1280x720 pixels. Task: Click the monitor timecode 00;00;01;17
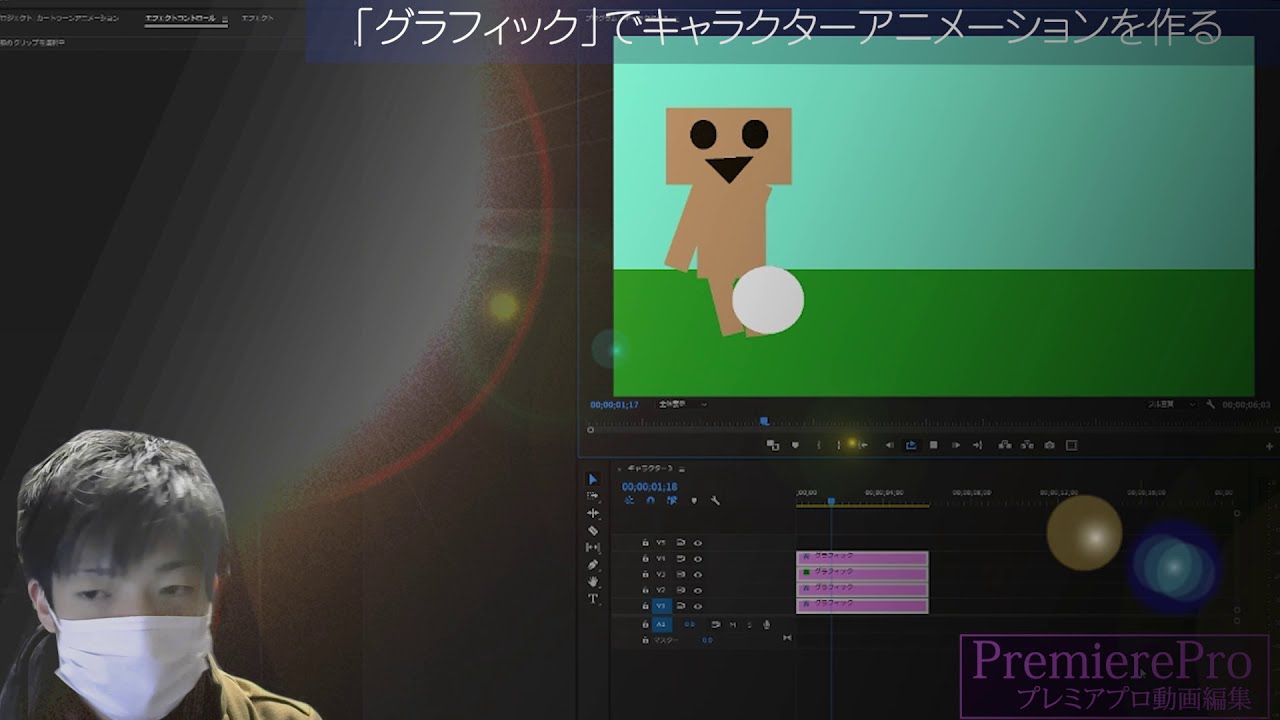pos(614,404)
